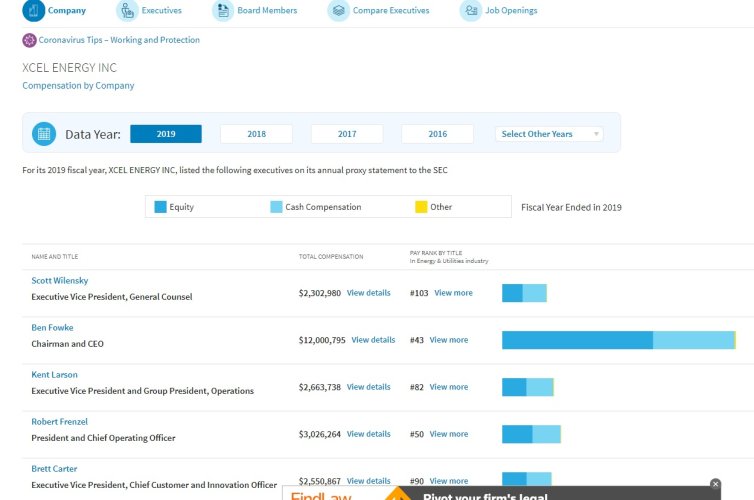The image size is (754, 500).
Task: Open Kent Larson's profile
Action: pos(54,375)
